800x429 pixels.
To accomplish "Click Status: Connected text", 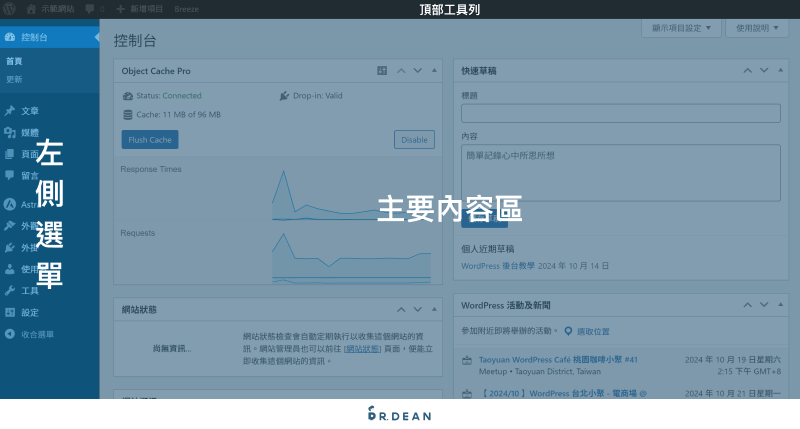I will point(169,95).
